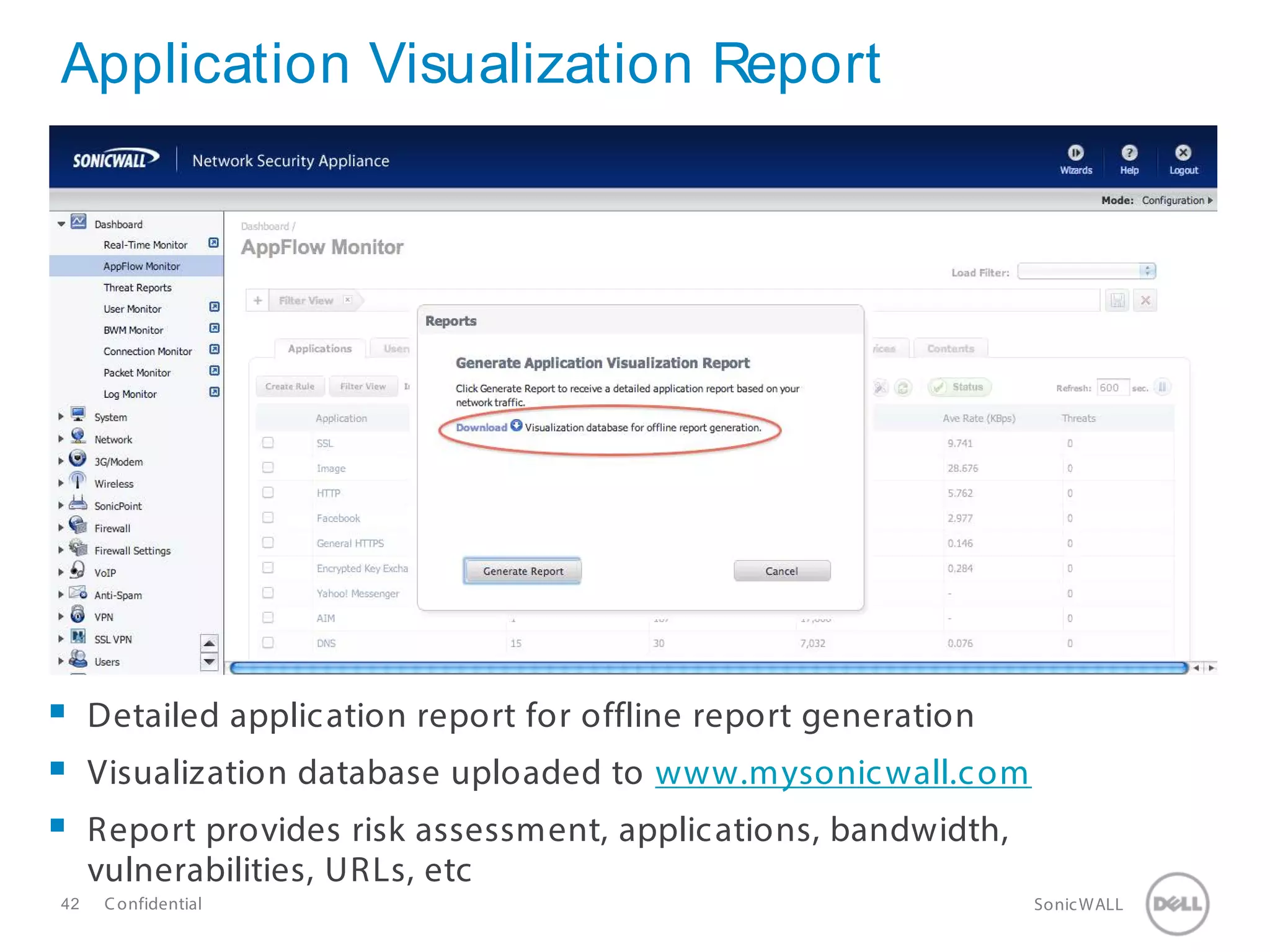Switch to the Contents tab
Screen dimensions: 1270x952
click(x=950, y=348)
